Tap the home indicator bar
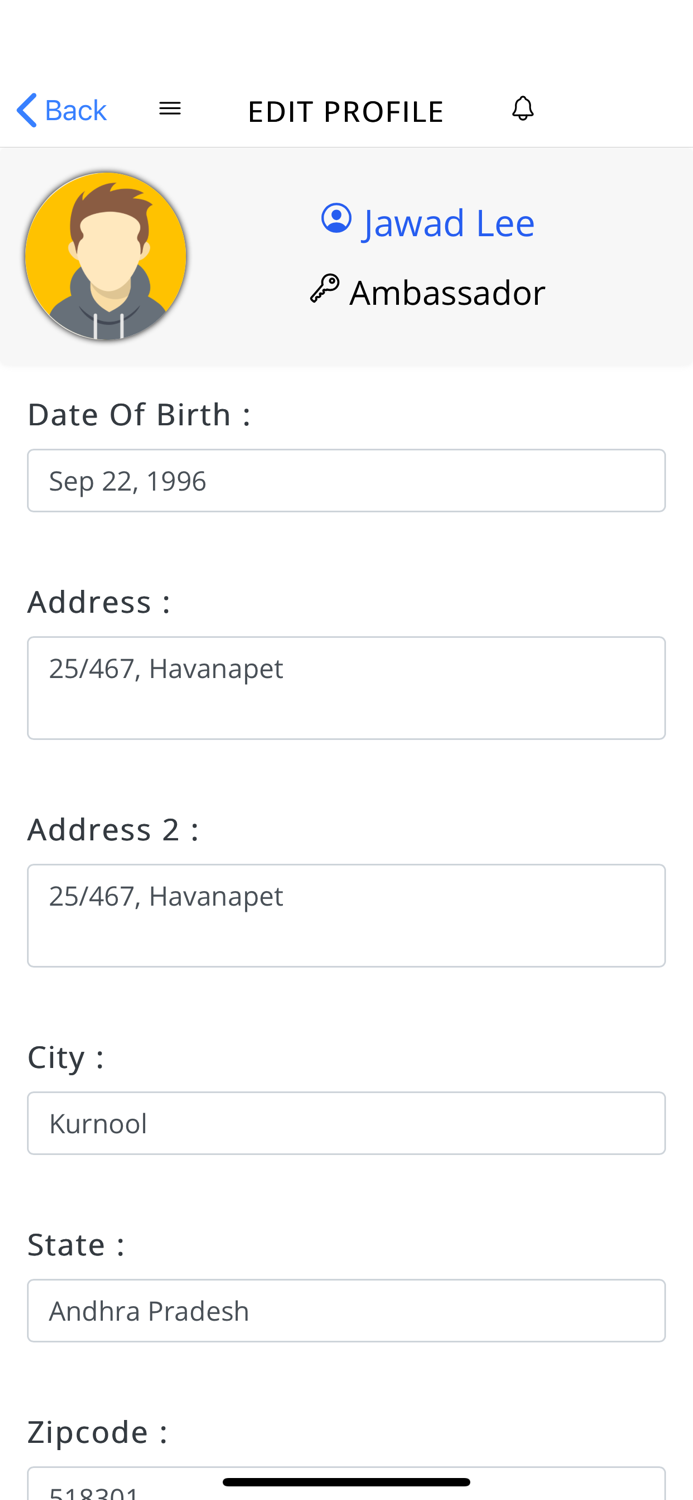The height and width of the screenshot is (1500, 693). click(x=346, y=1482)
